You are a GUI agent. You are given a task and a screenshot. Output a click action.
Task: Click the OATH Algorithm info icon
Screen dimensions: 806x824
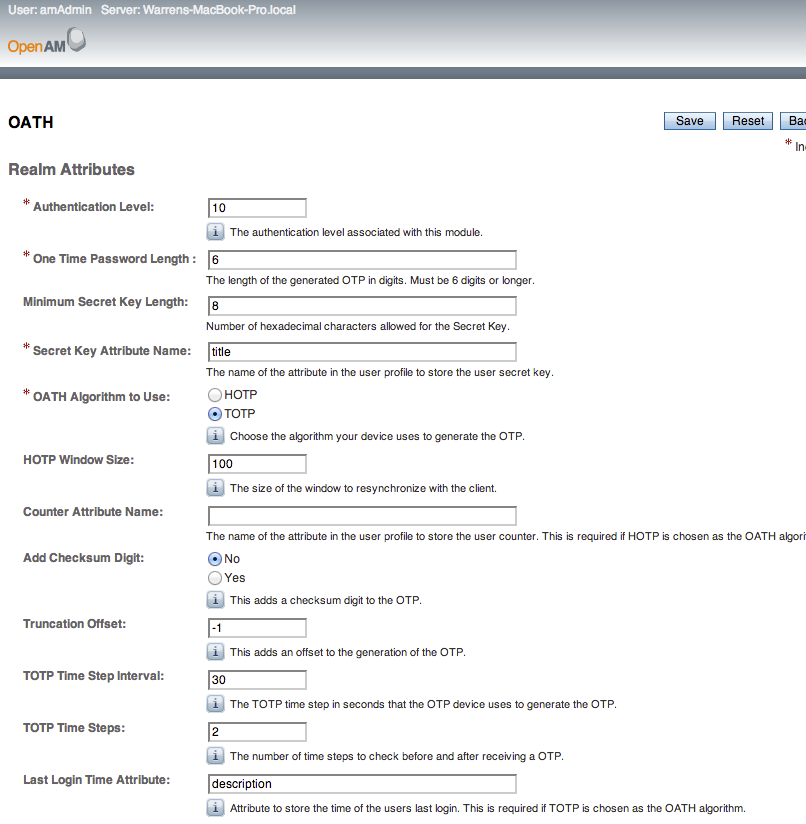[215, 435]
